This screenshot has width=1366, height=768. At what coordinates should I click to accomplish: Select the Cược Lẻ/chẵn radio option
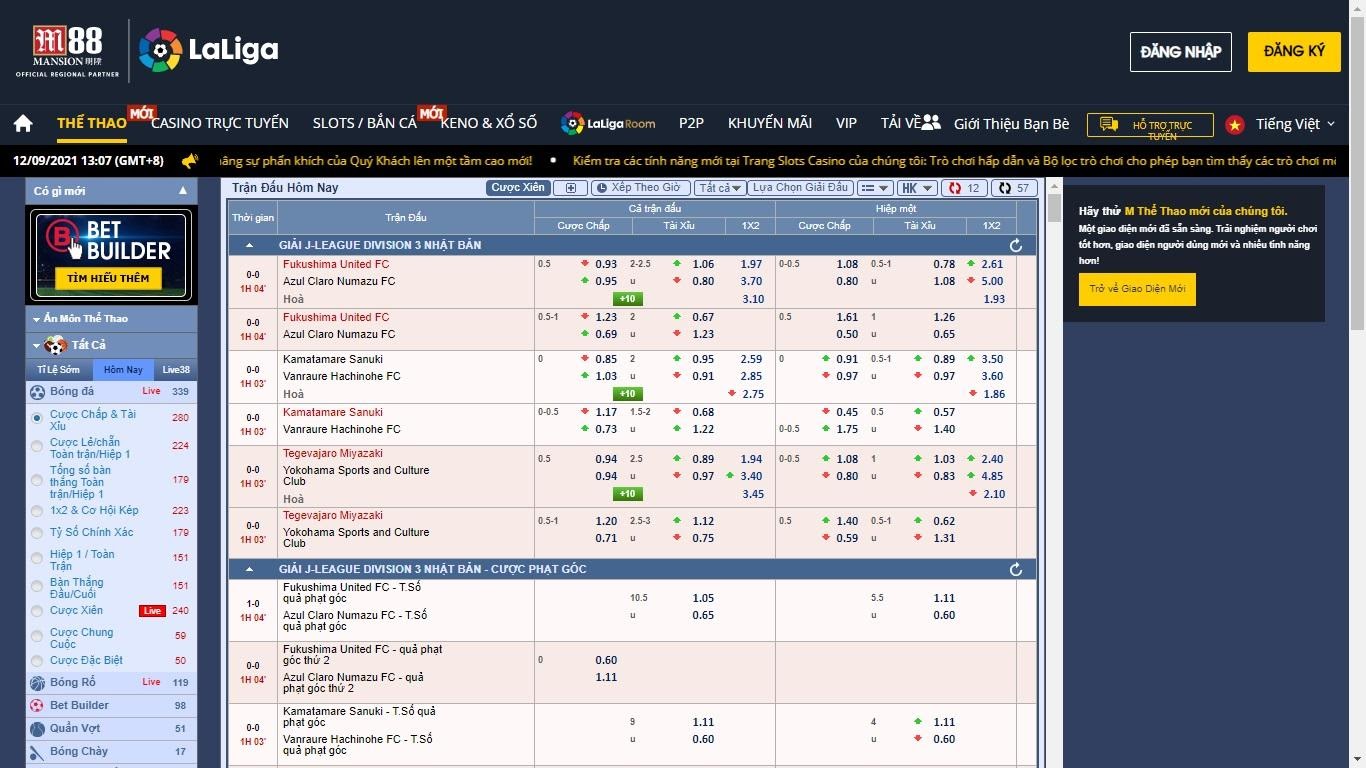(38, 446)
